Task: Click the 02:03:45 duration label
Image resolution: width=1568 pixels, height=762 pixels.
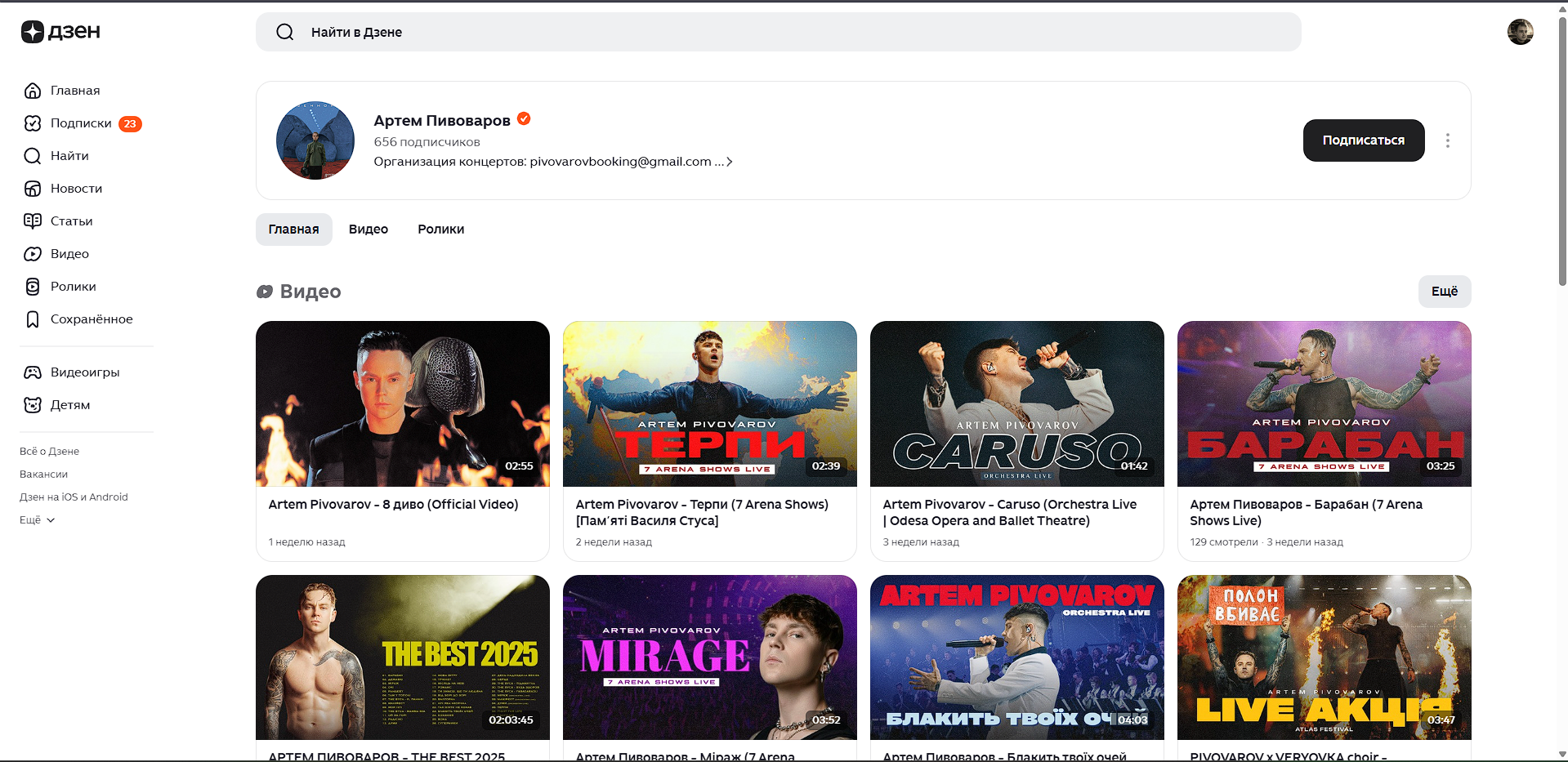Action: click(511, 720)
